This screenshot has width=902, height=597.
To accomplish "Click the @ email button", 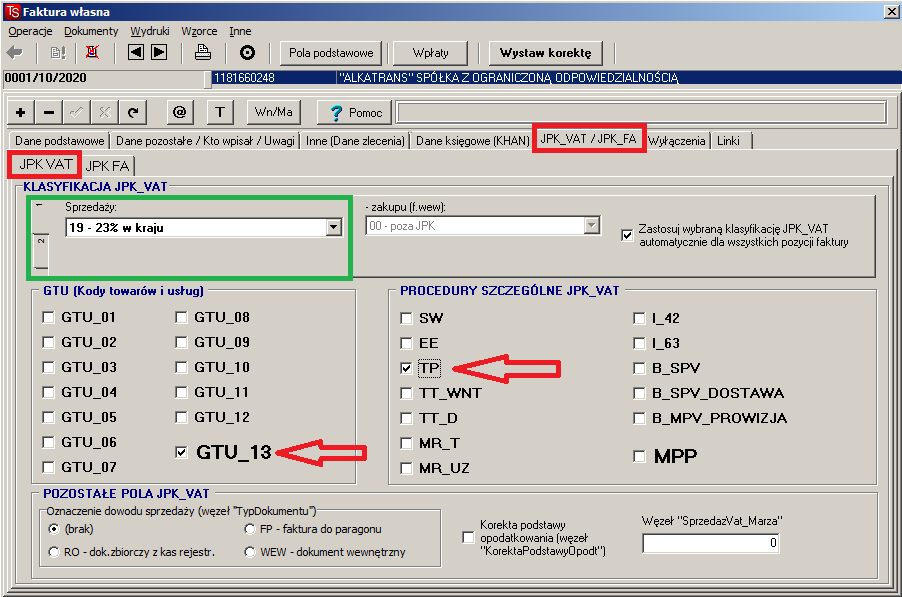I will point(179,112).
